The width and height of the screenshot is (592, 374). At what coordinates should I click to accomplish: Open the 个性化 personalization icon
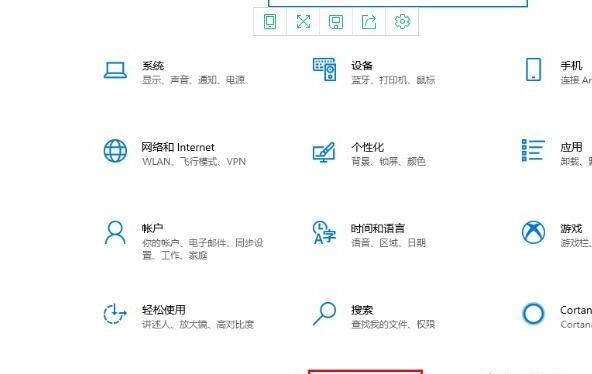point(324,152)
